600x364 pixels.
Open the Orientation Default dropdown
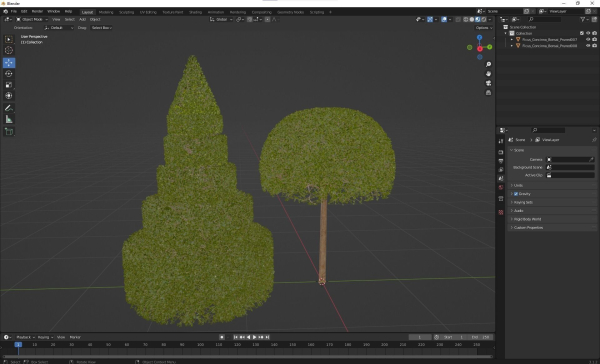[59, 28]
